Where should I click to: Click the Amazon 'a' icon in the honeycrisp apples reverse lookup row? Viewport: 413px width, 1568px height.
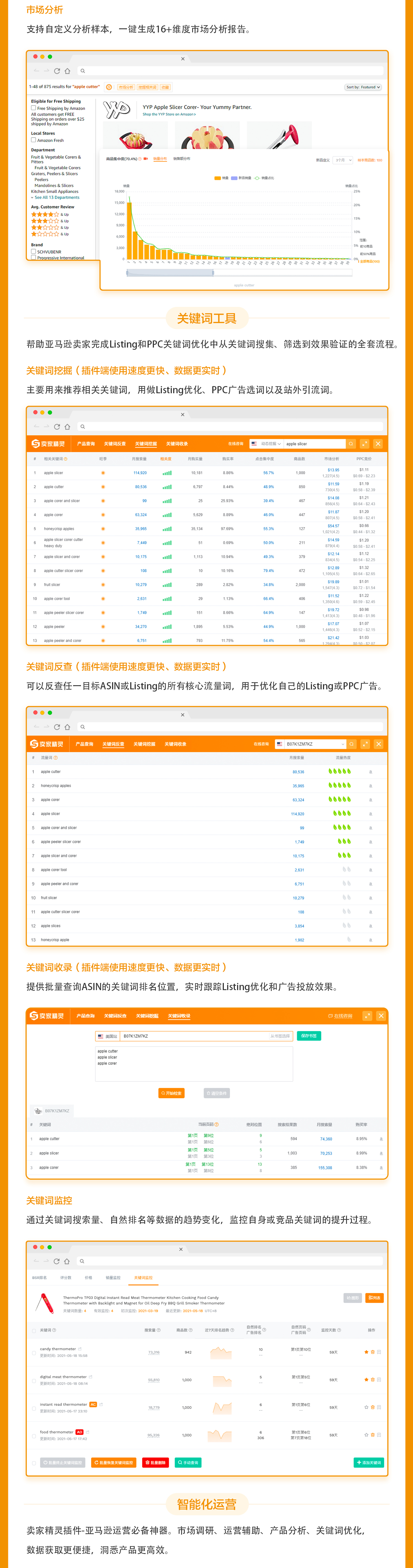point(370,786)
